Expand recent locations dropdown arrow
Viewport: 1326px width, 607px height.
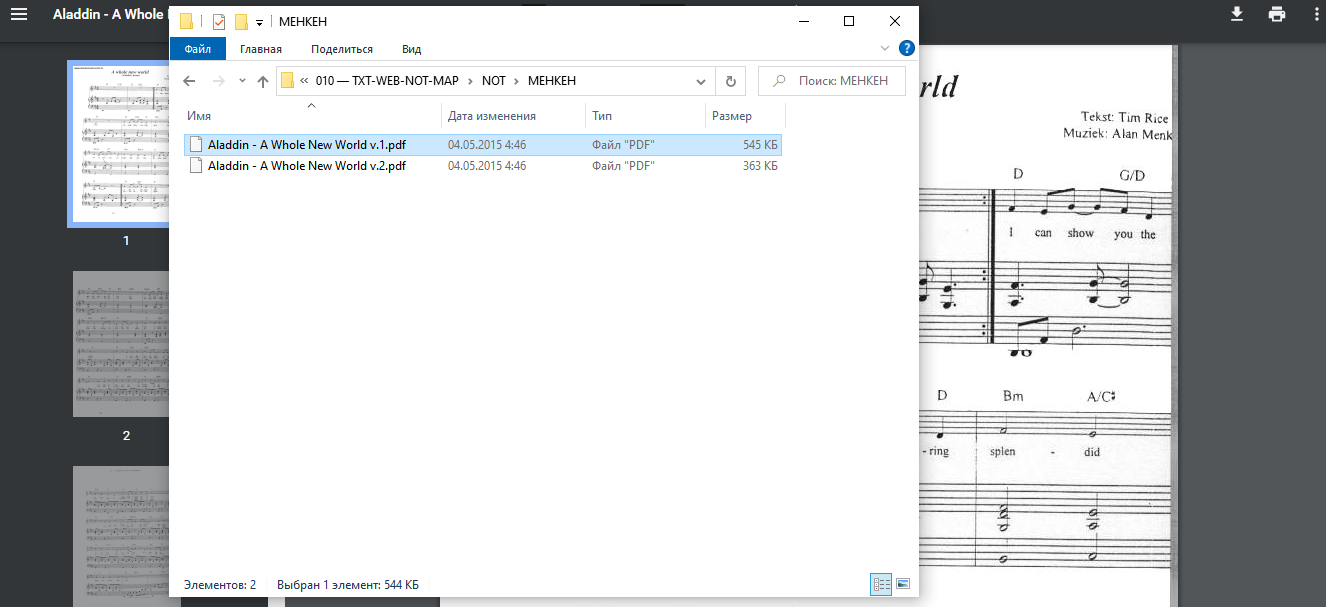[241, 81]
